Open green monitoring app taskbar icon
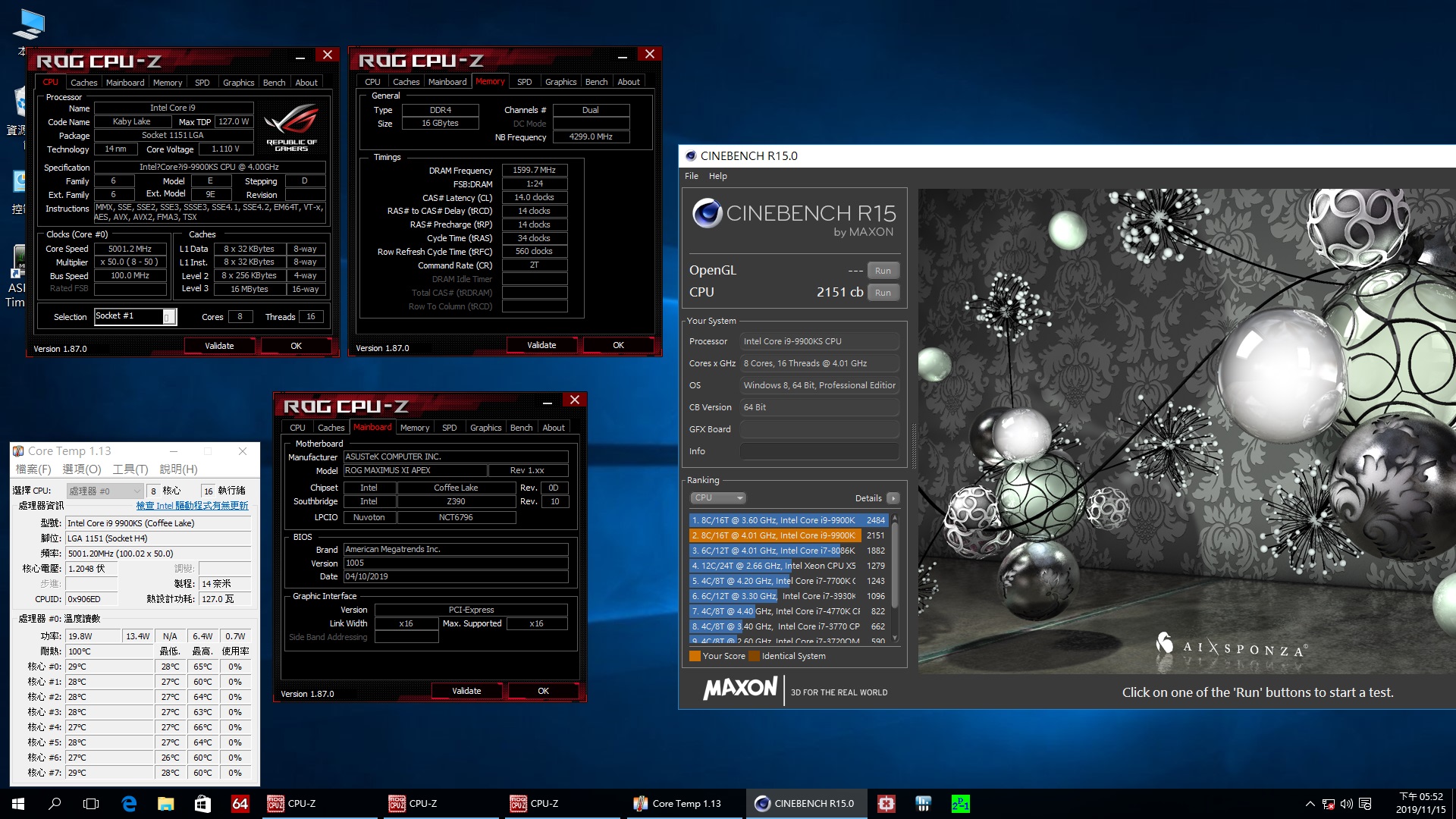Image resolution: width=1456 pixels, height=819 pixels. coord(960,803)
